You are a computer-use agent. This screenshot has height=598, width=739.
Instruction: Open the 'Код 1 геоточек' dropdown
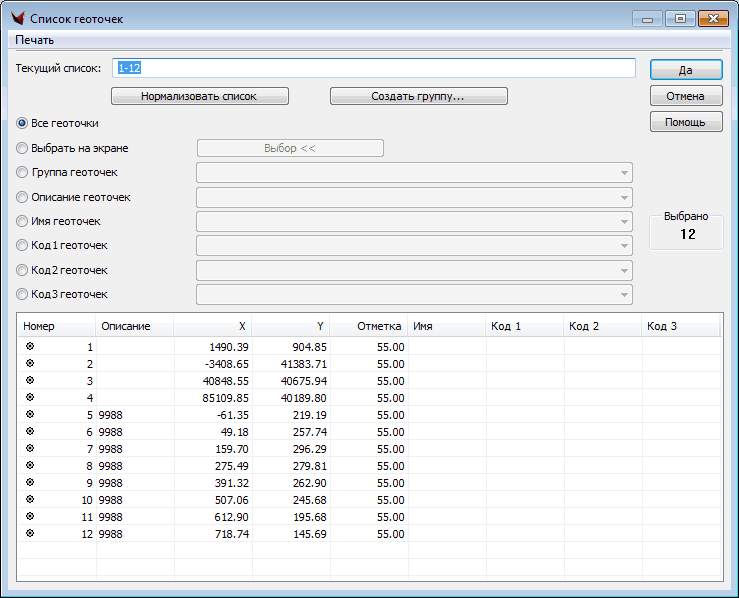click(x=623, y=245)
